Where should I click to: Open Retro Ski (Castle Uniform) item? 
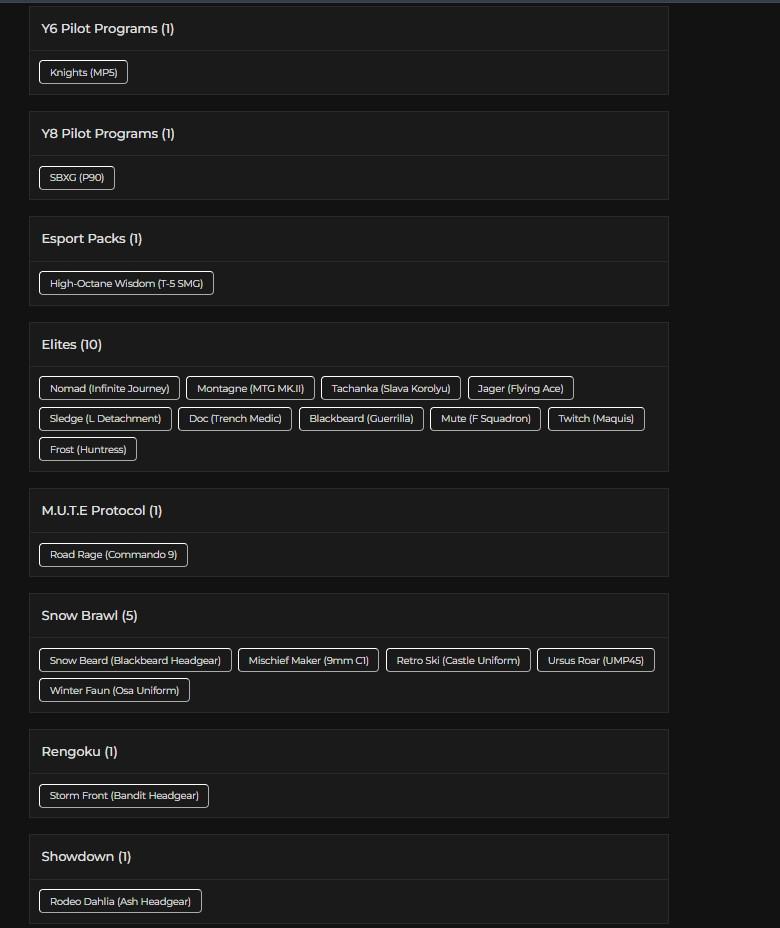(x=458, y=661)
